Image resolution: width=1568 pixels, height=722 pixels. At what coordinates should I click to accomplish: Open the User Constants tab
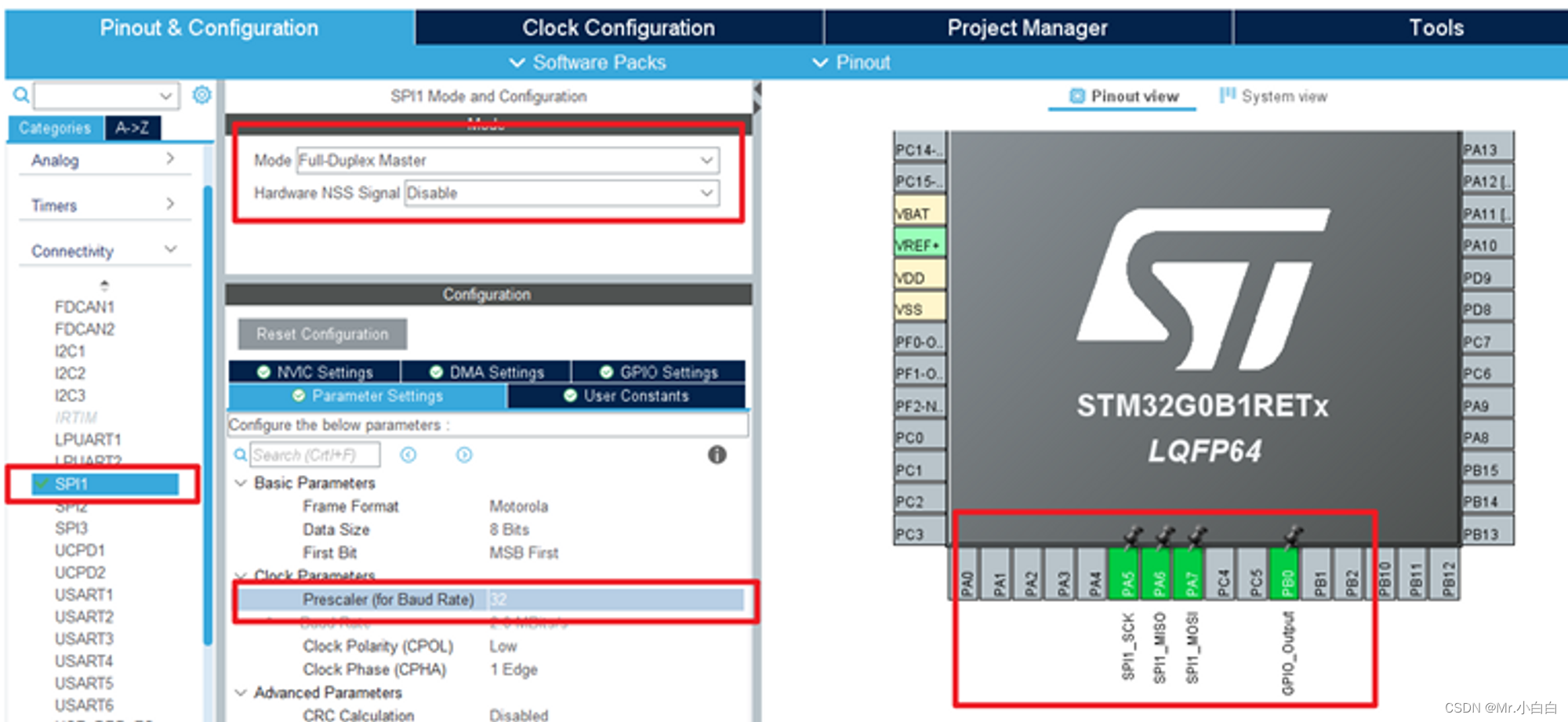[626, 396]
